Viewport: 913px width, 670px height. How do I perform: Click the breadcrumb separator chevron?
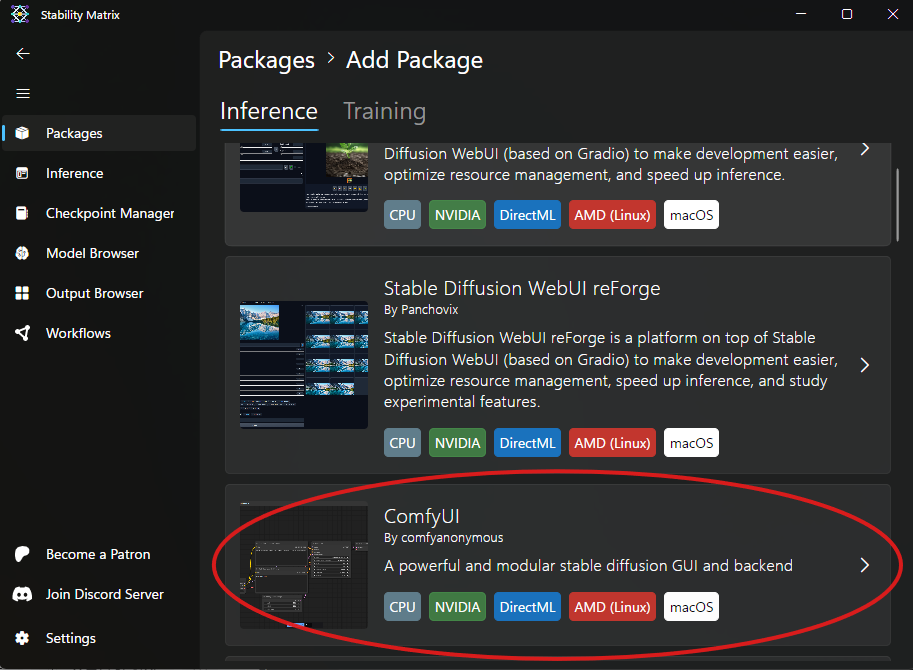(x=331, y=58)
